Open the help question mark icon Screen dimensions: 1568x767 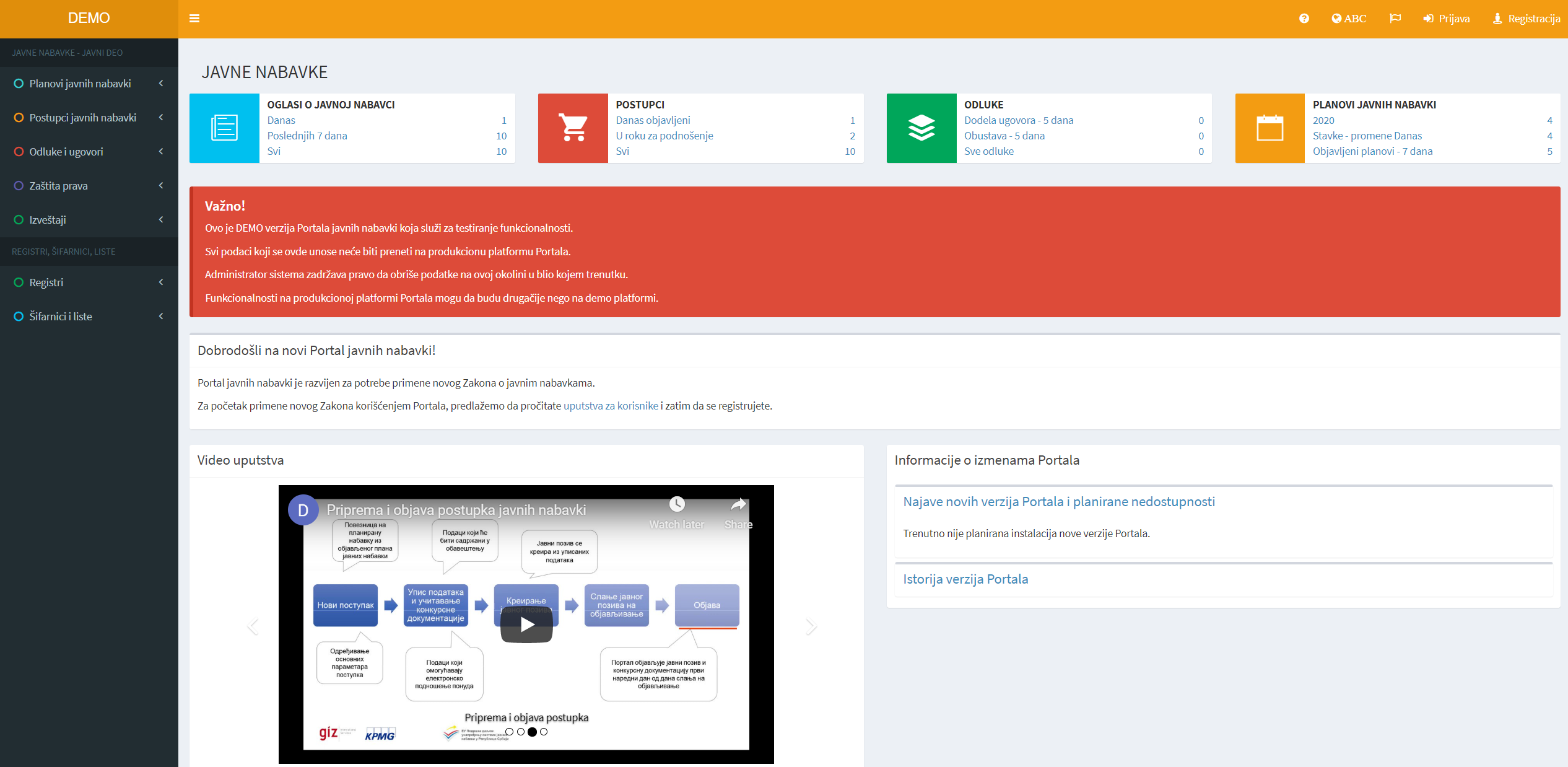pyautogui.click(x=1304, y=19)
